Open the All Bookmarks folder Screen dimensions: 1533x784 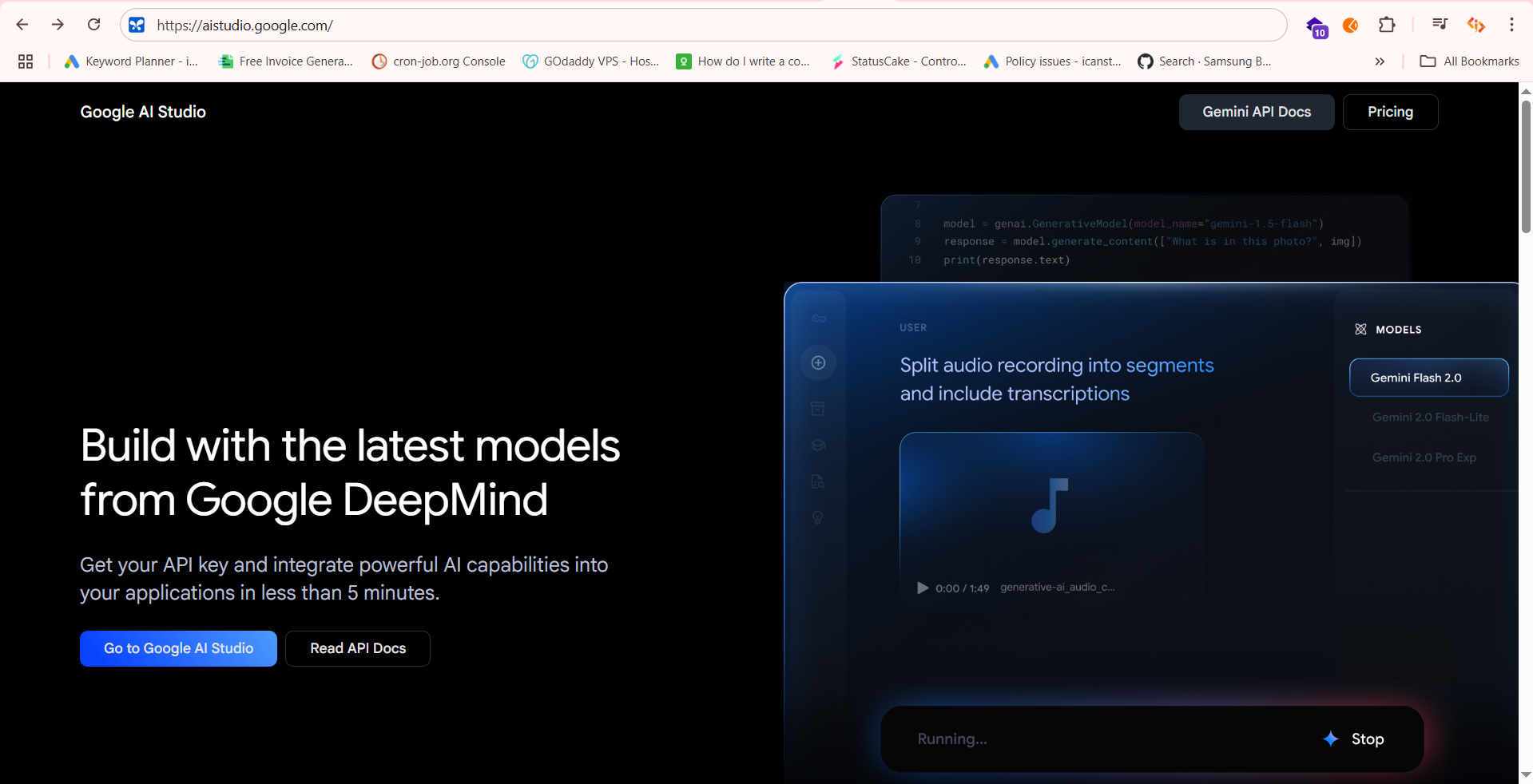click(1469, 61)
